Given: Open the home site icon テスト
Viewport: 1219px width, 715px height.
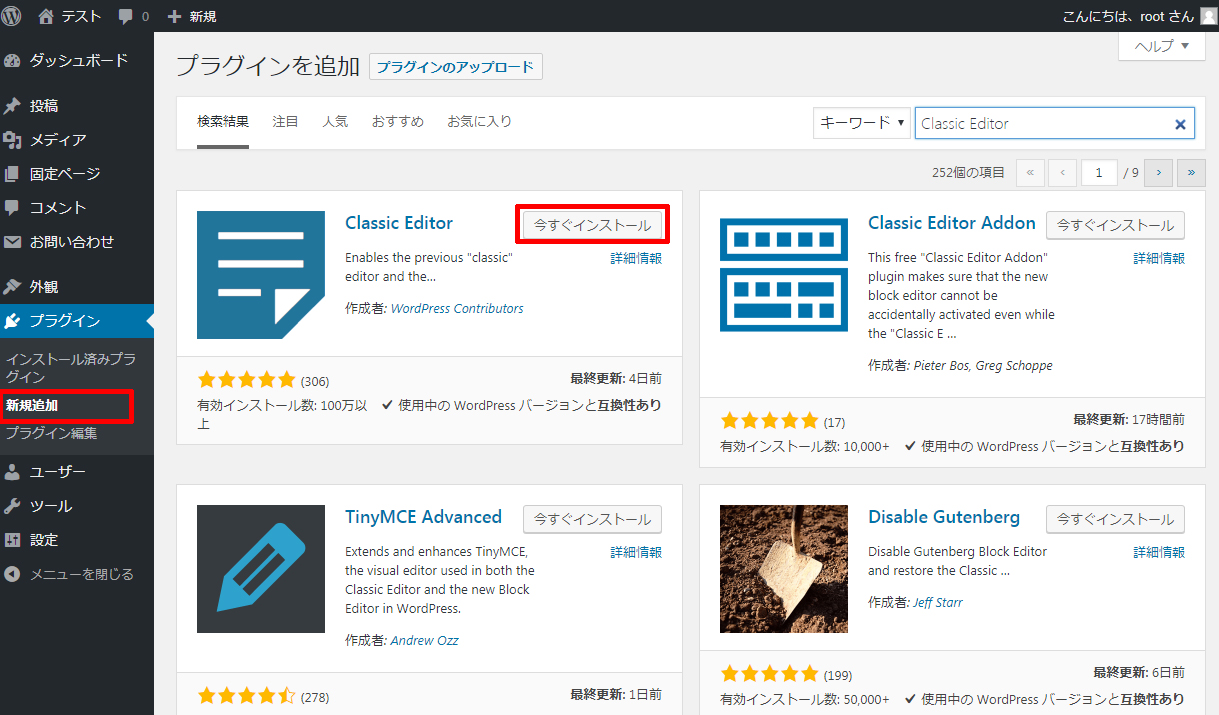Looking at the screenshot, I should tap(46, 16).
